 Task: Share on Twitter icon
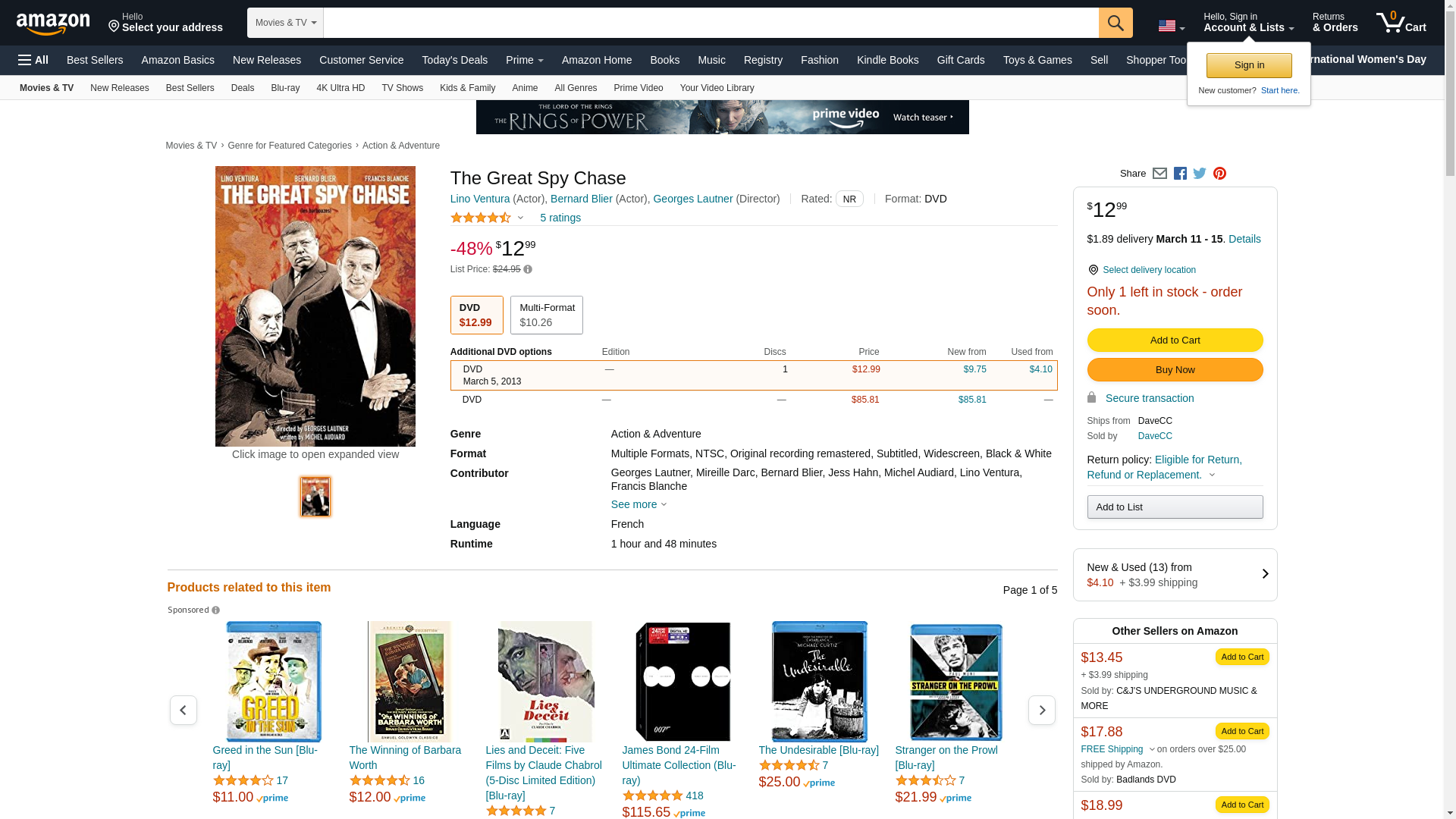1200,174
